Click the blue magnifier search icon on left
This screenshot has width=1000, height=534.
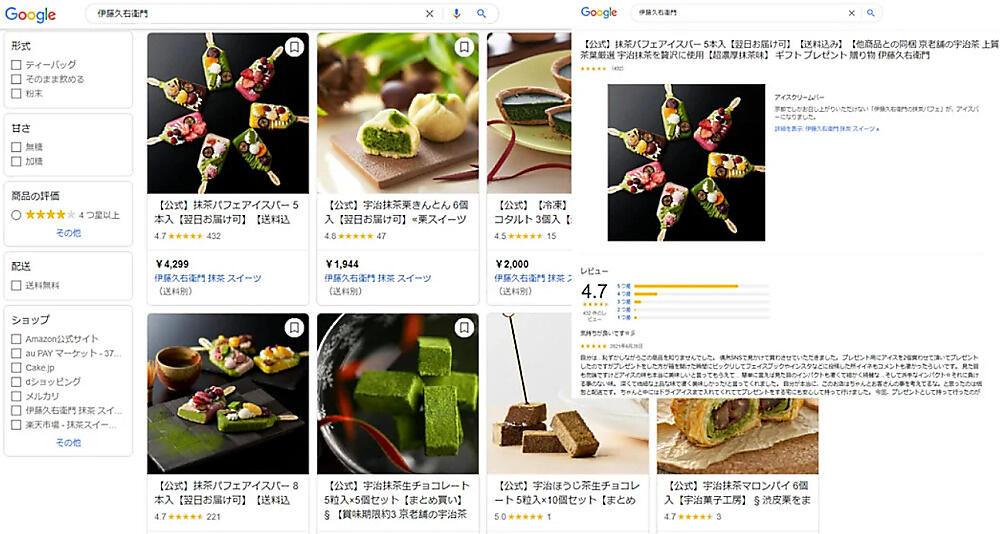pyautogui.click(x=482, y=13)
